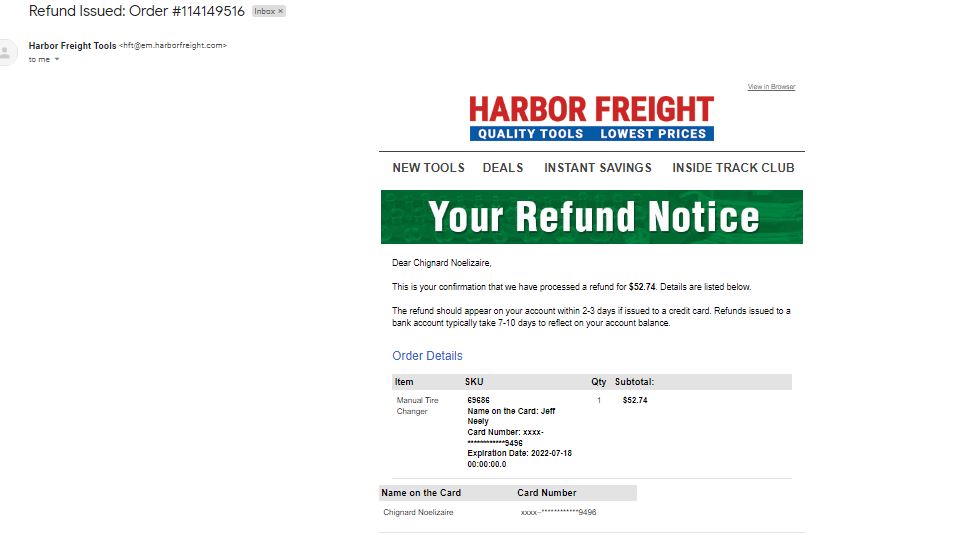Open the DEALS menu item
Screen dimensions: 954x535
(503, 168)
